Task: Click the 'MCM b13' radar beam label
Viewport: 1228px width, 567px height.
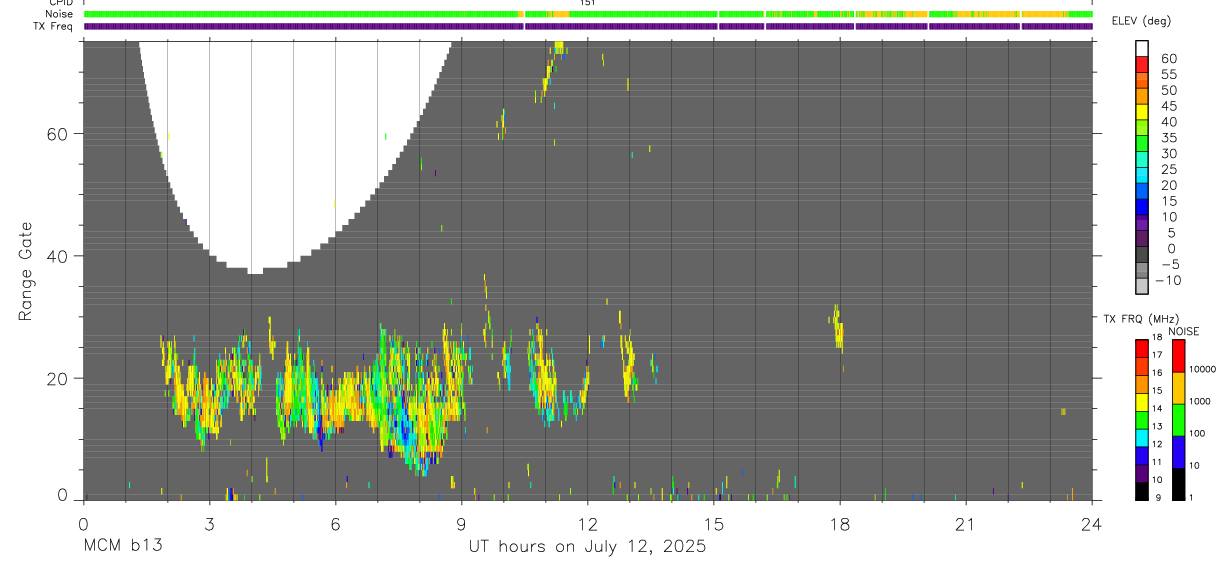Action: [123, 547]
